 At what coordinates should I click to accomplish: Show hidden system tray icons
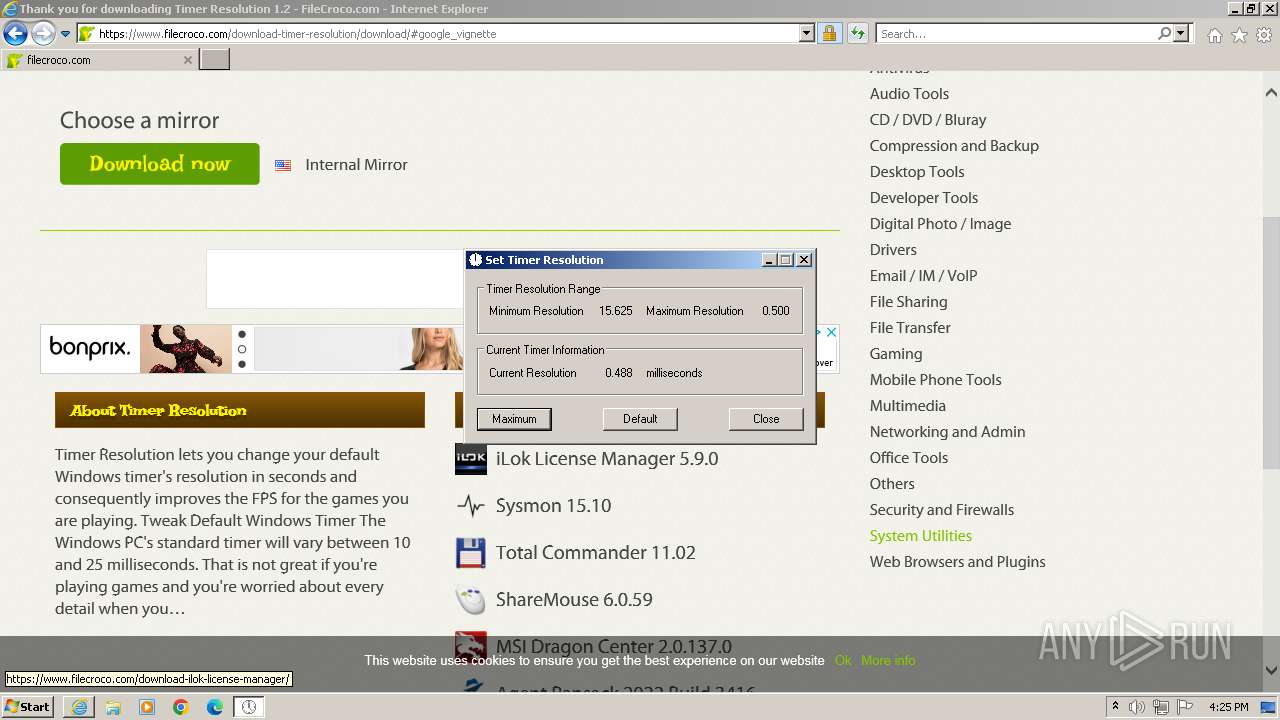[1115, 707]
